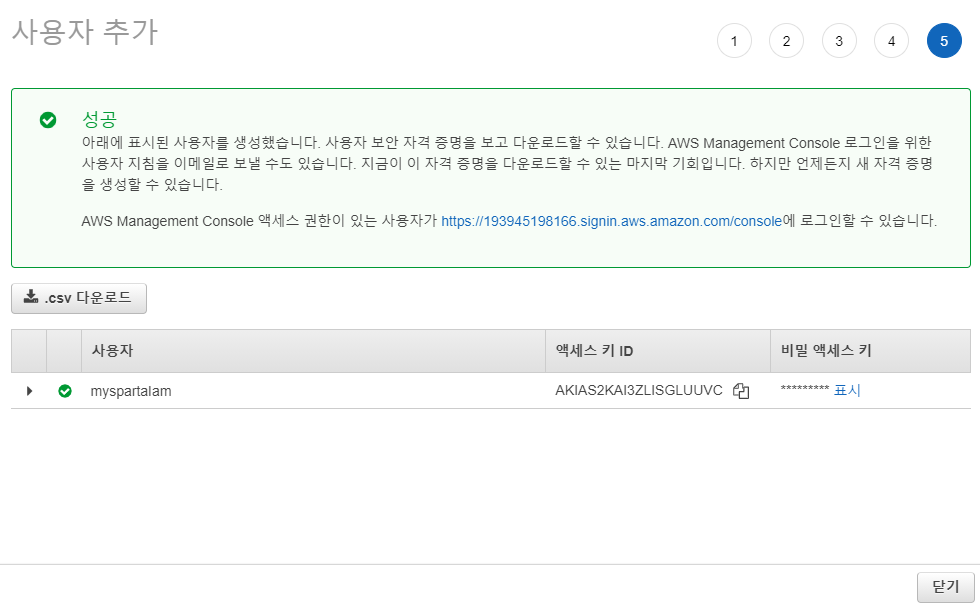Go to wizard step 3
Screen dimensions: 980x605
[839, 41]
